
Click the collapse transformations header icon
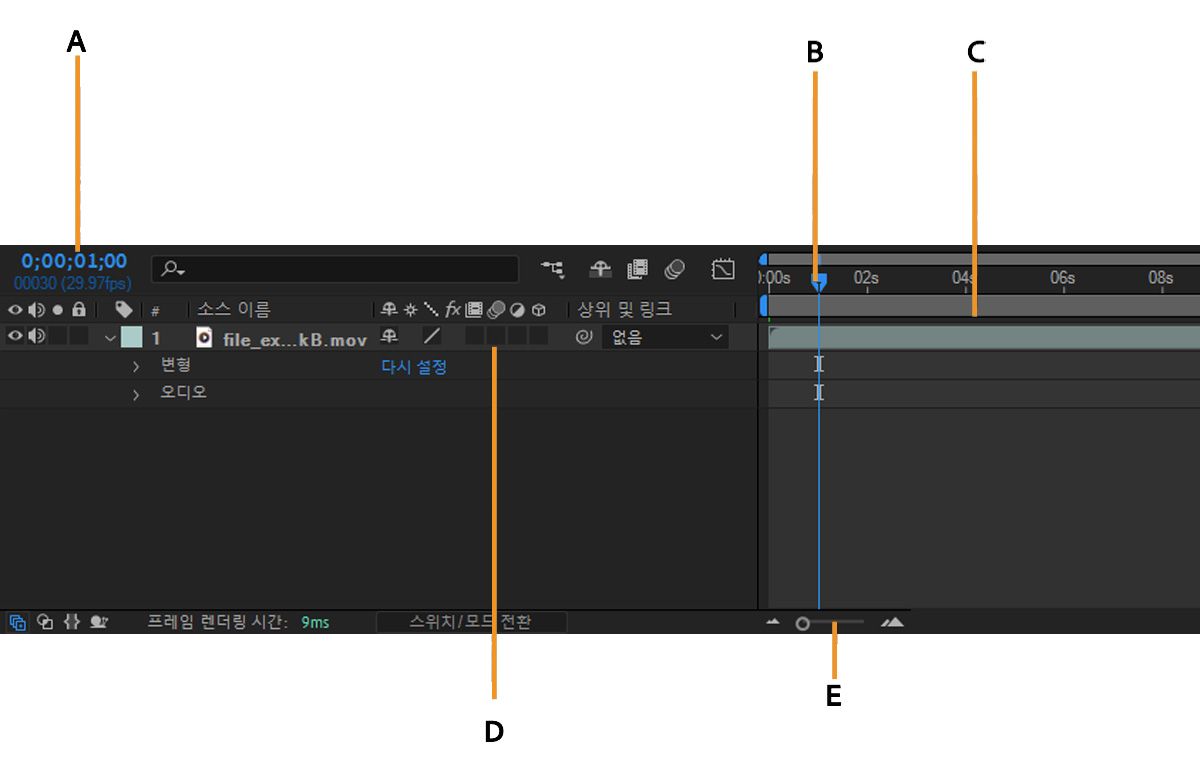409,310
